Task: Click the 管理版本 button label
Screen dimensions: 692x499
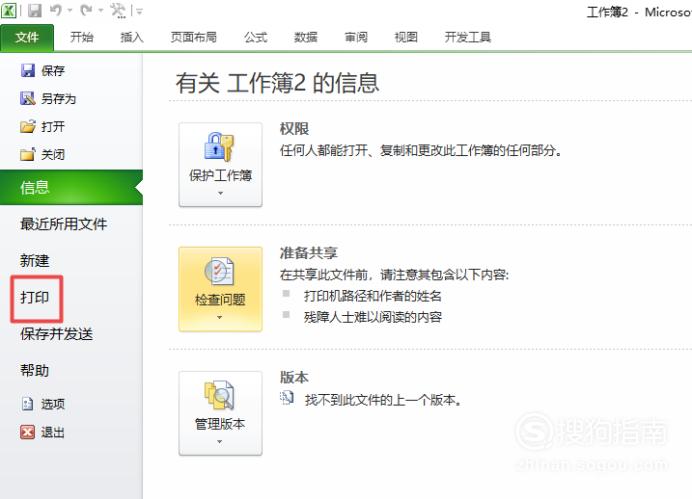Action: pyautogui.click(x=220, y=424)
